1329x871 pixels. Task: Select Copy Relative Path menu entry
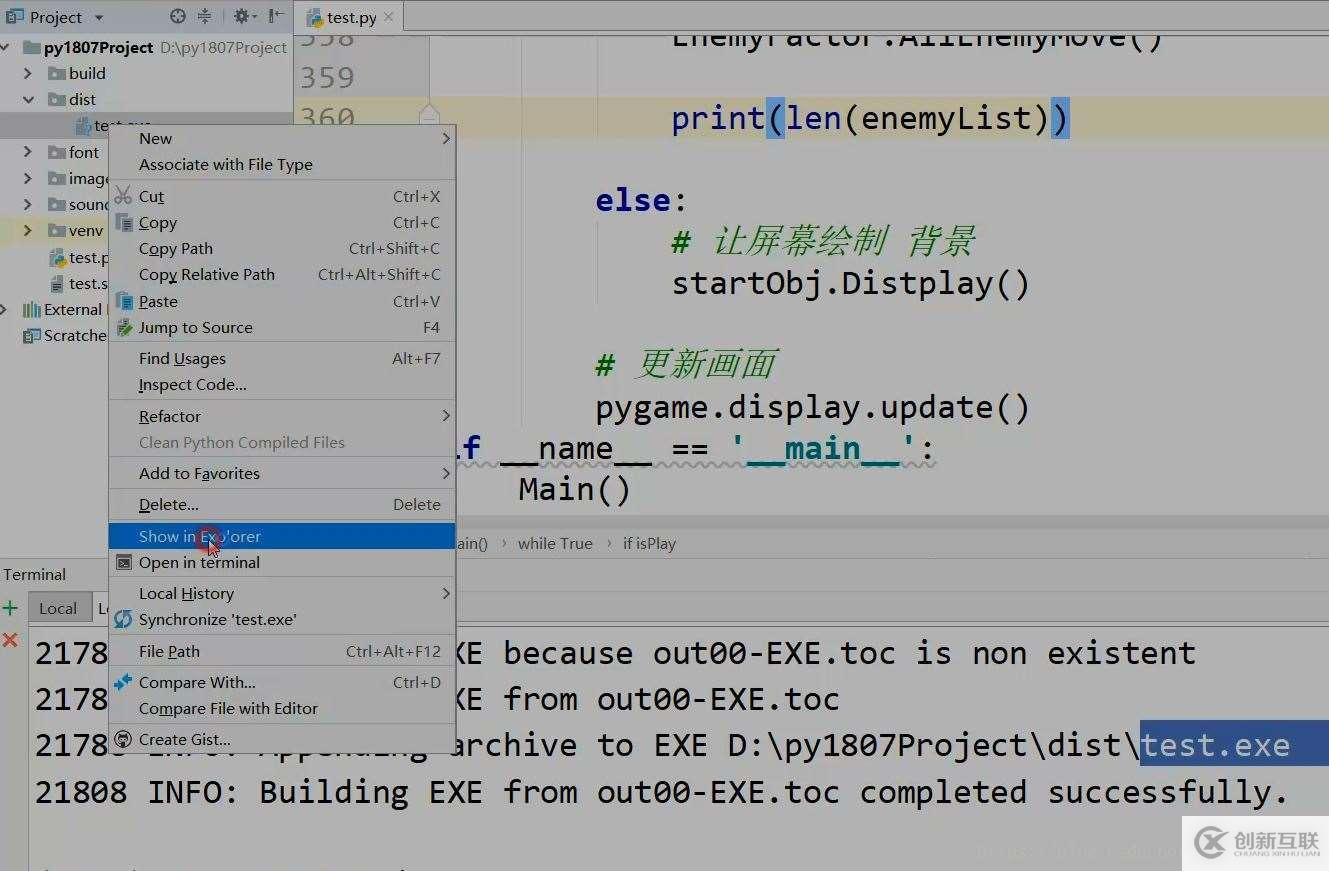[x=282, y=274]
